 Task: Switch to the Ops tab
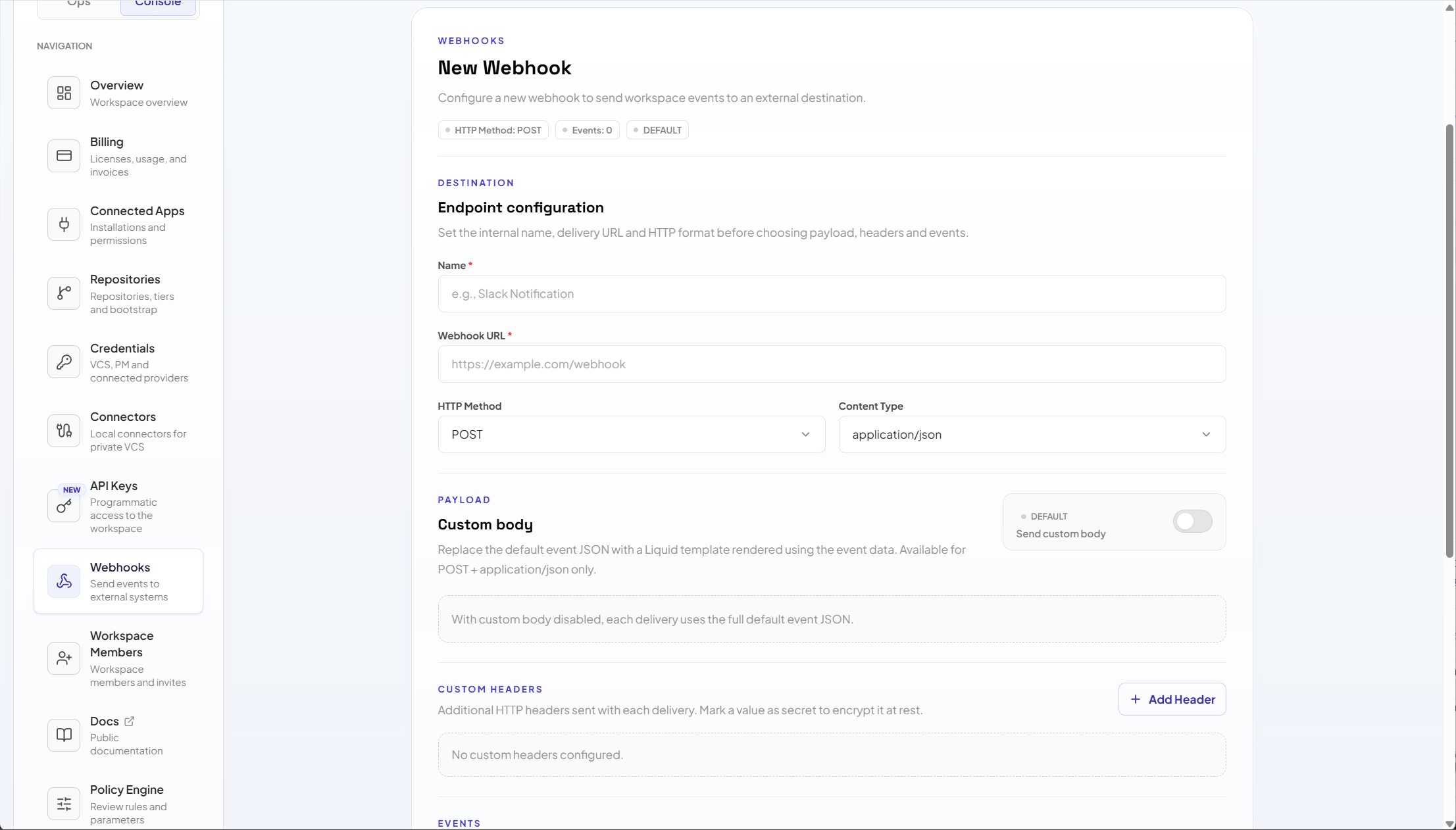click(x=79, y=5)
